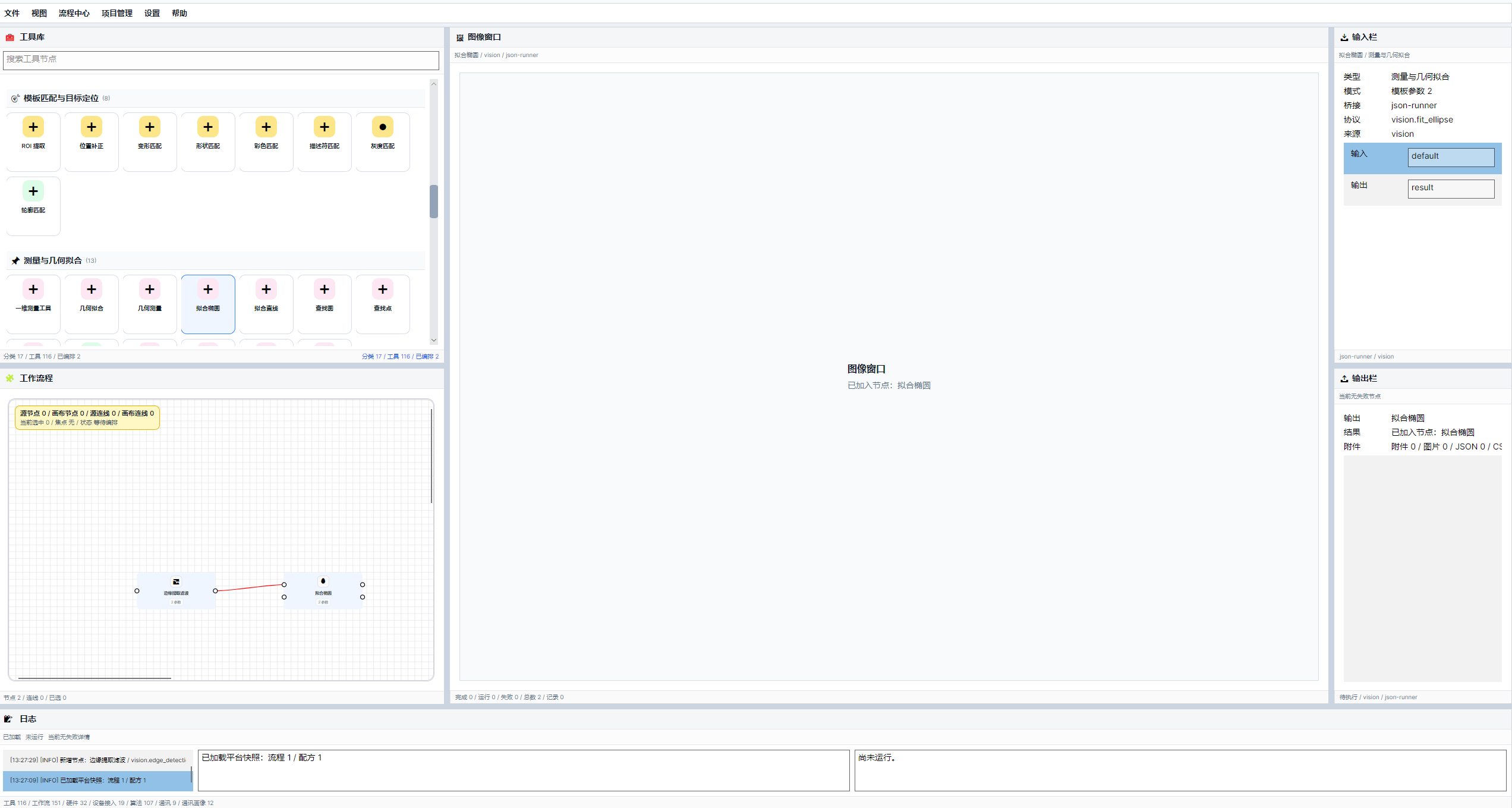This screenshot has width=1512, height=808.
Task: Open the 流程中心 menu
Action: coord(74,13)
